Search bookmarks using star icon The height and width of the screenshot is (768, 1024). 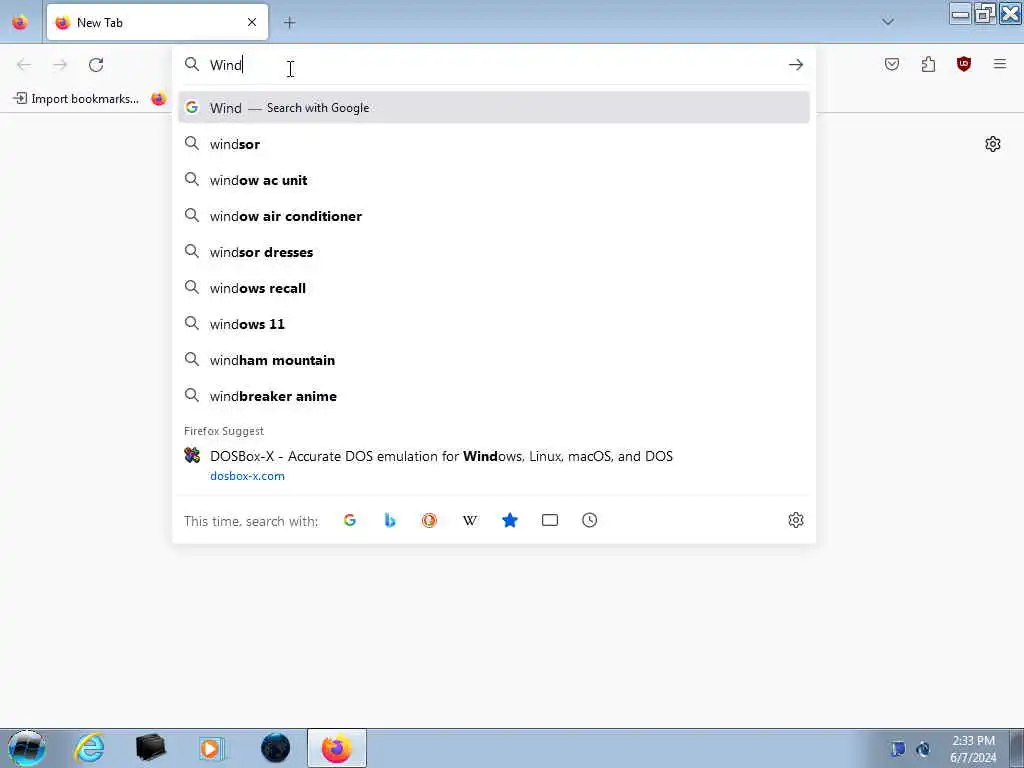coord(510,520)
